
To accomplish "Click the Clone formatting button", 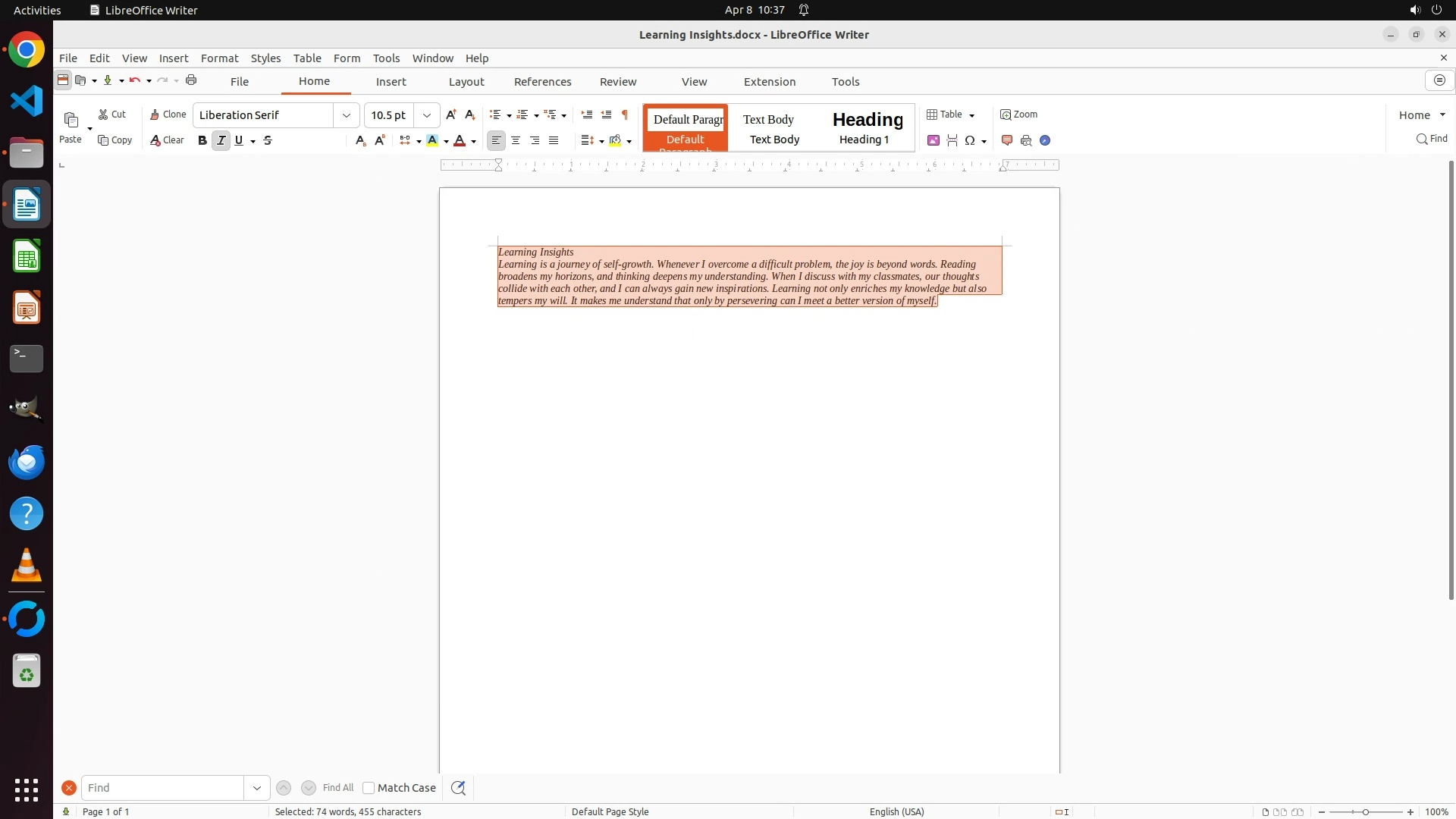I will pos(168,115).
